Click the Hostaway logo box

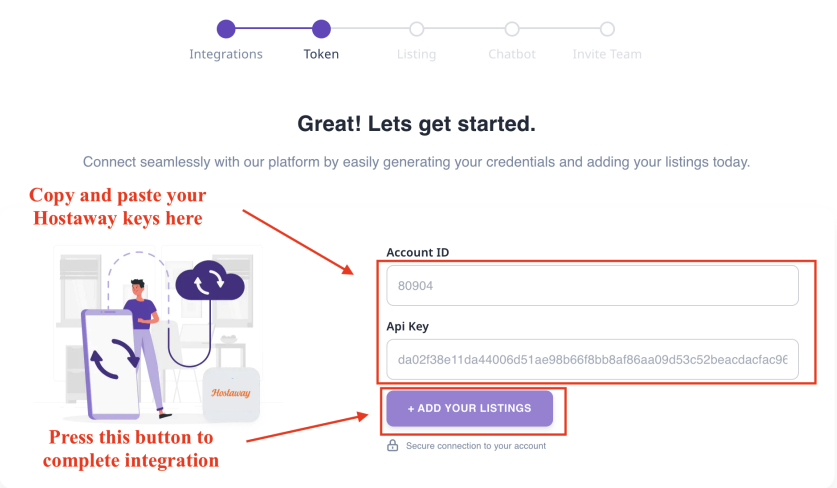coord(231,393)
